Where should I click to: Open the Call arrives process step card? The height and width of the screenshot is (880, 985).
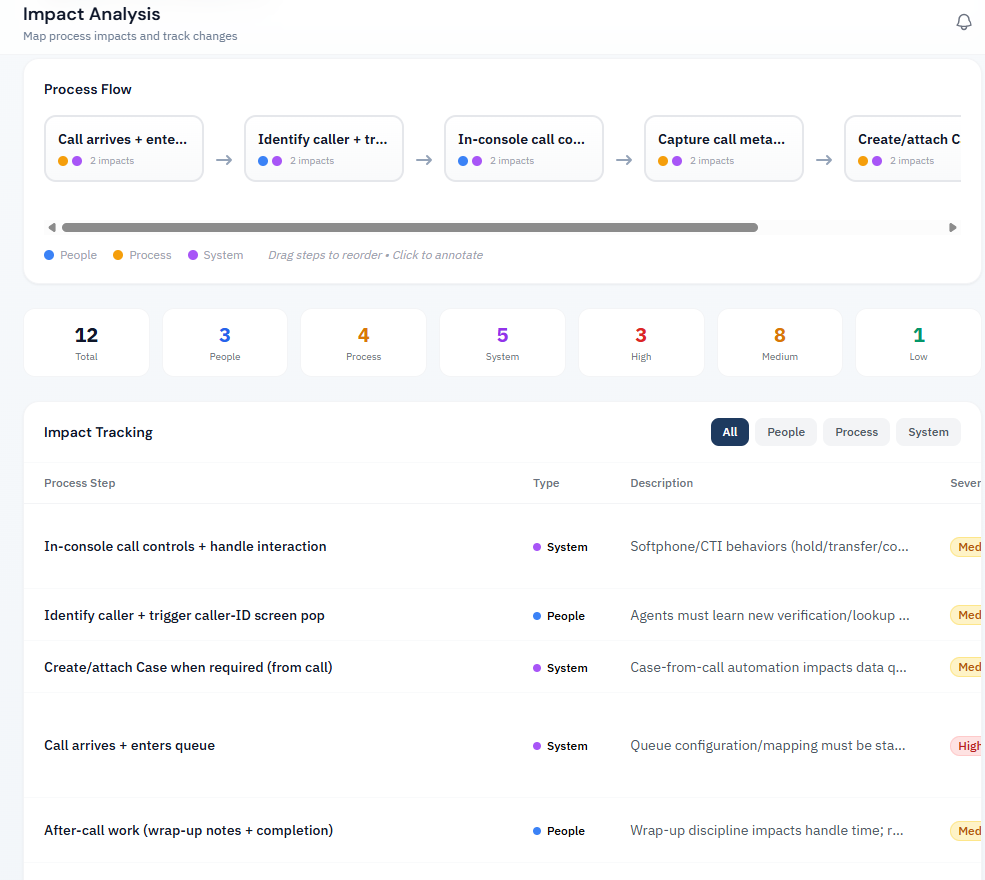point(124,148)
